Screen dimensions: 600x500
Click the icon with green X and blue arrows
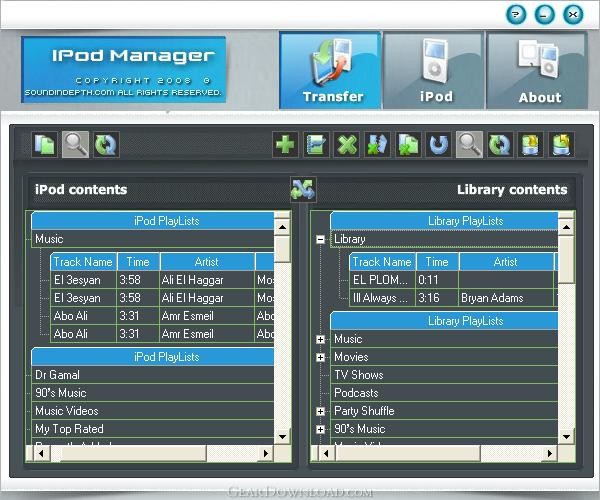tap(377, 145)
